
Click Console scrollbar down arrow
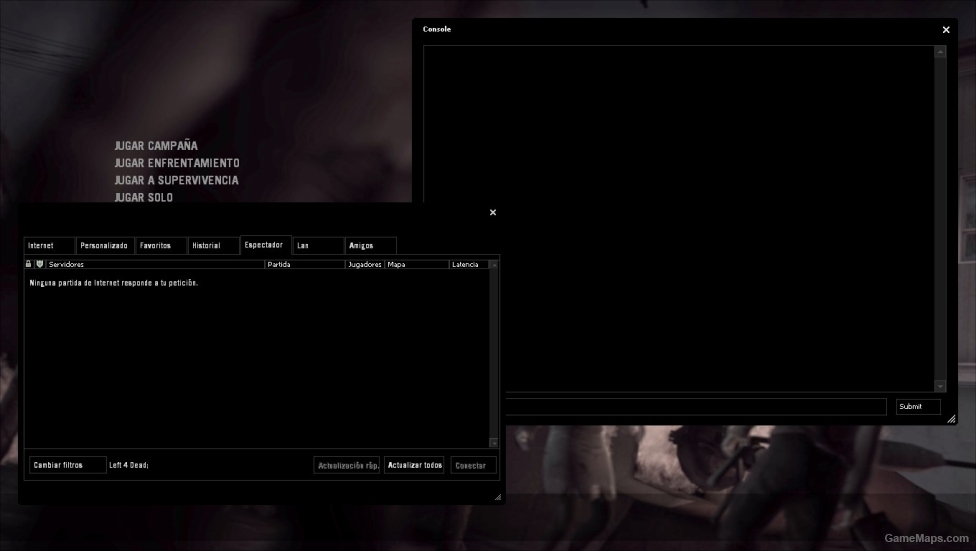coord(941,386)
